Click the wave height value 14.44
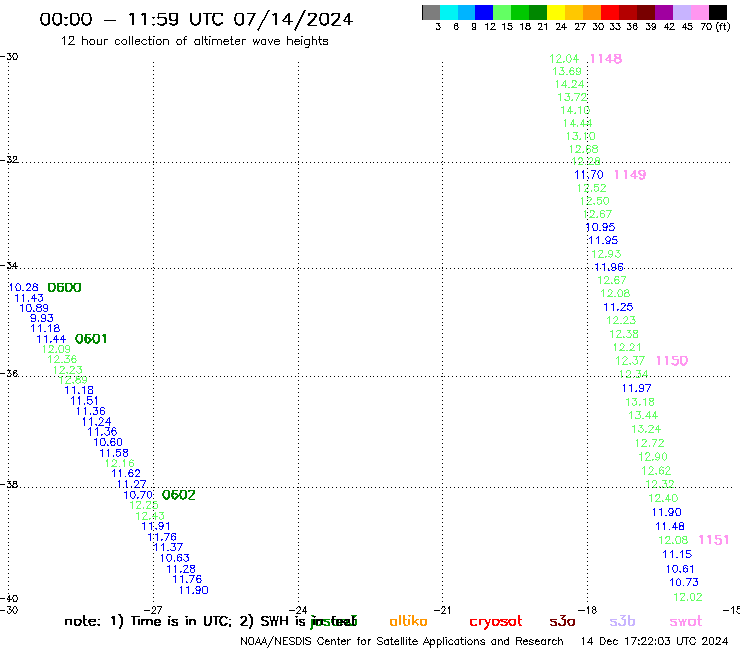Screen dimensions: 740x650 (578, 123)
